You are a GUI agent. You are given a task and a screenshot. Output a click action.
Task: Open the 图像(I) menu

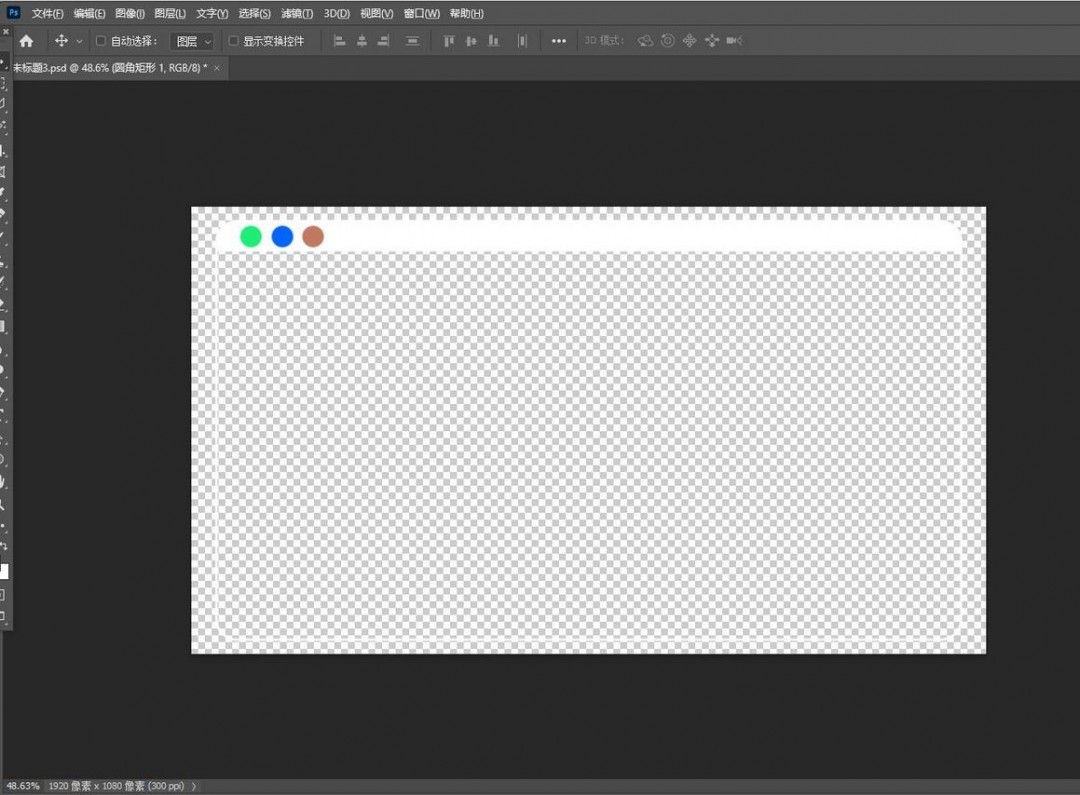(x=130, y=14)
